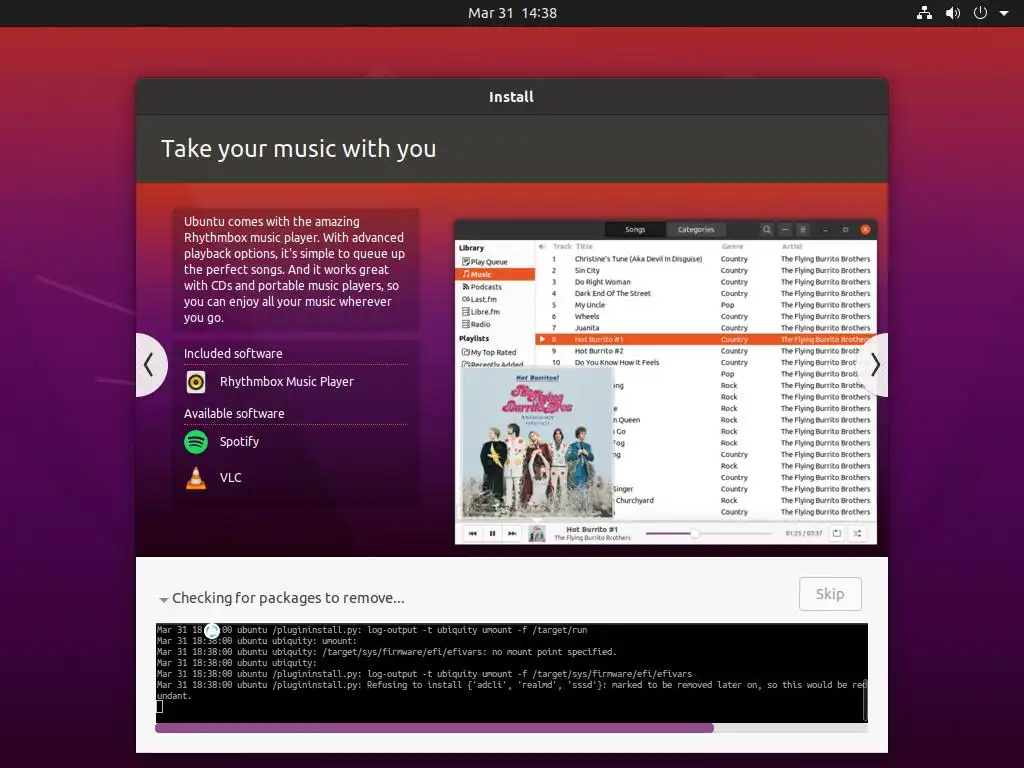Click the Flying Burrito Bros album cover
Screen dimensions: 1024x768
point(537,443)
